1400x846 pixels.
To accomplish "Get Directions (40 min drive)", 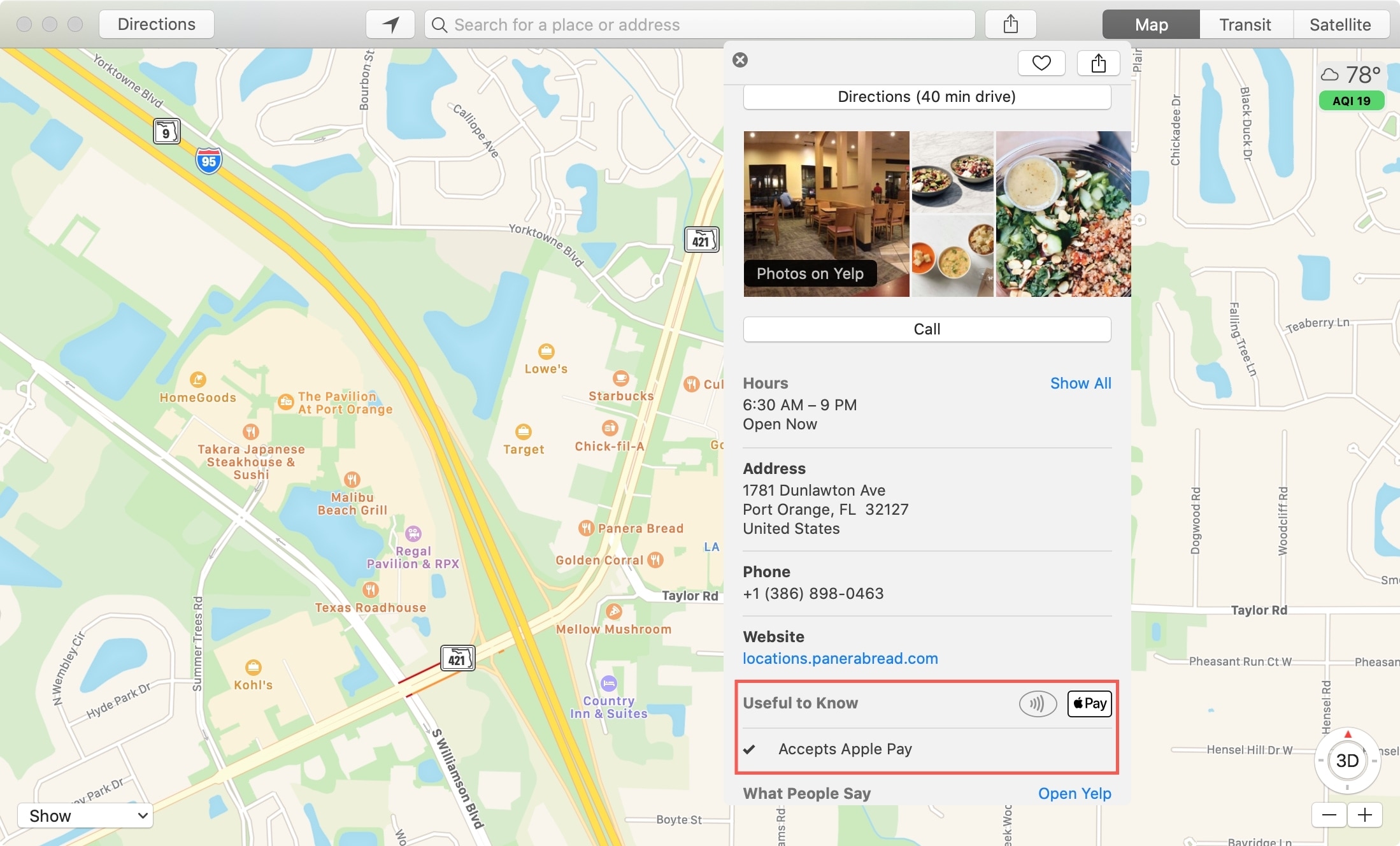I will (x=927, y=97).
